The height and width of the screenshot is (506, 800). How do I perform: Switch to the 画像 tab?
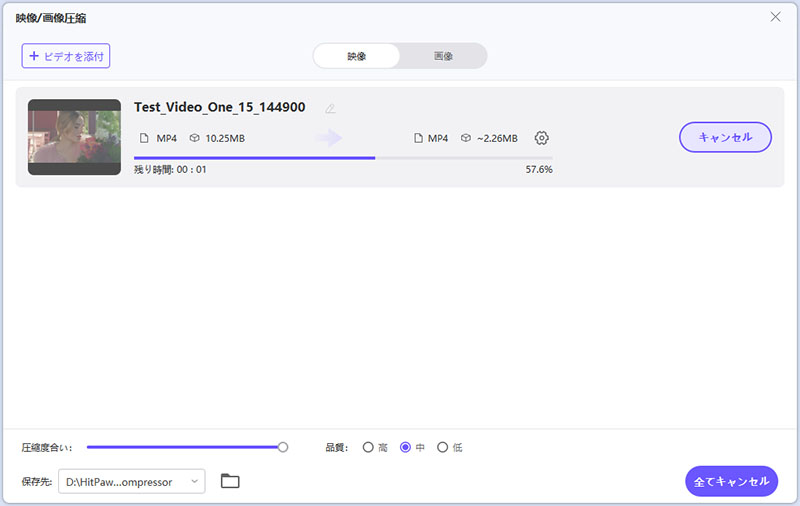443,56
